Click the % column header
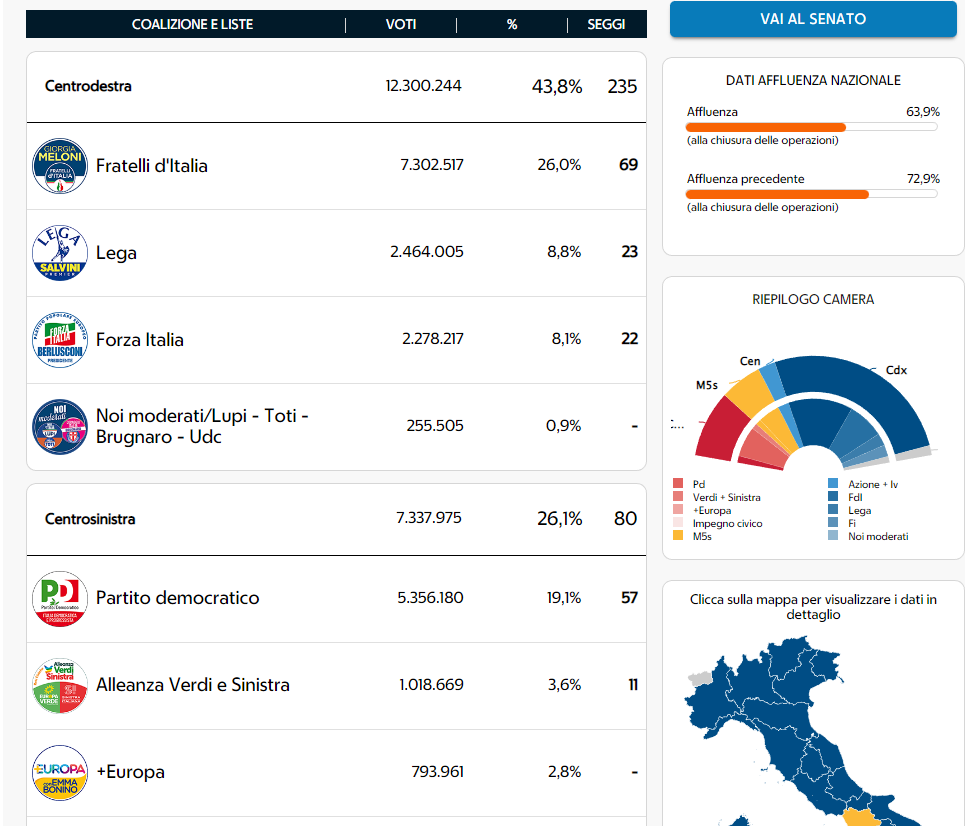965x826 pixels. [x=512, y=25]
